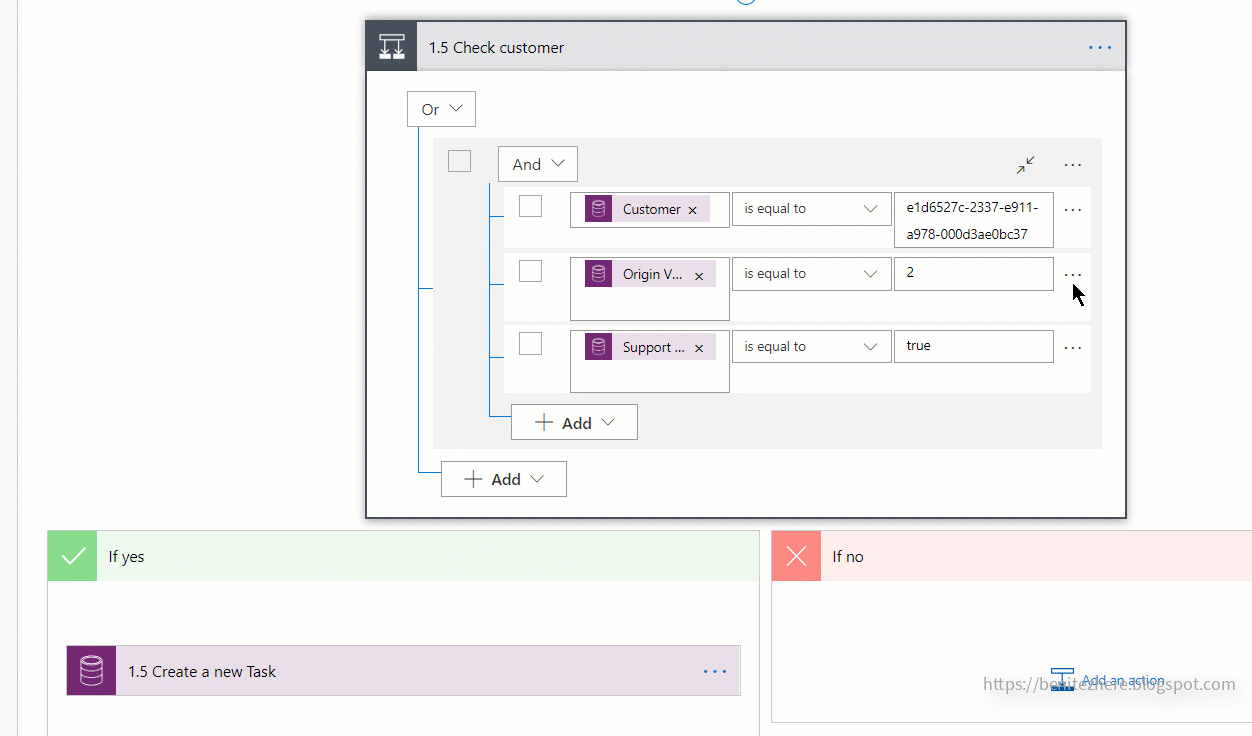Click the Dataverse icon on 1.5 Create a new Task
The height and width of the screenshot is (736, 1252).
(90, 670)
